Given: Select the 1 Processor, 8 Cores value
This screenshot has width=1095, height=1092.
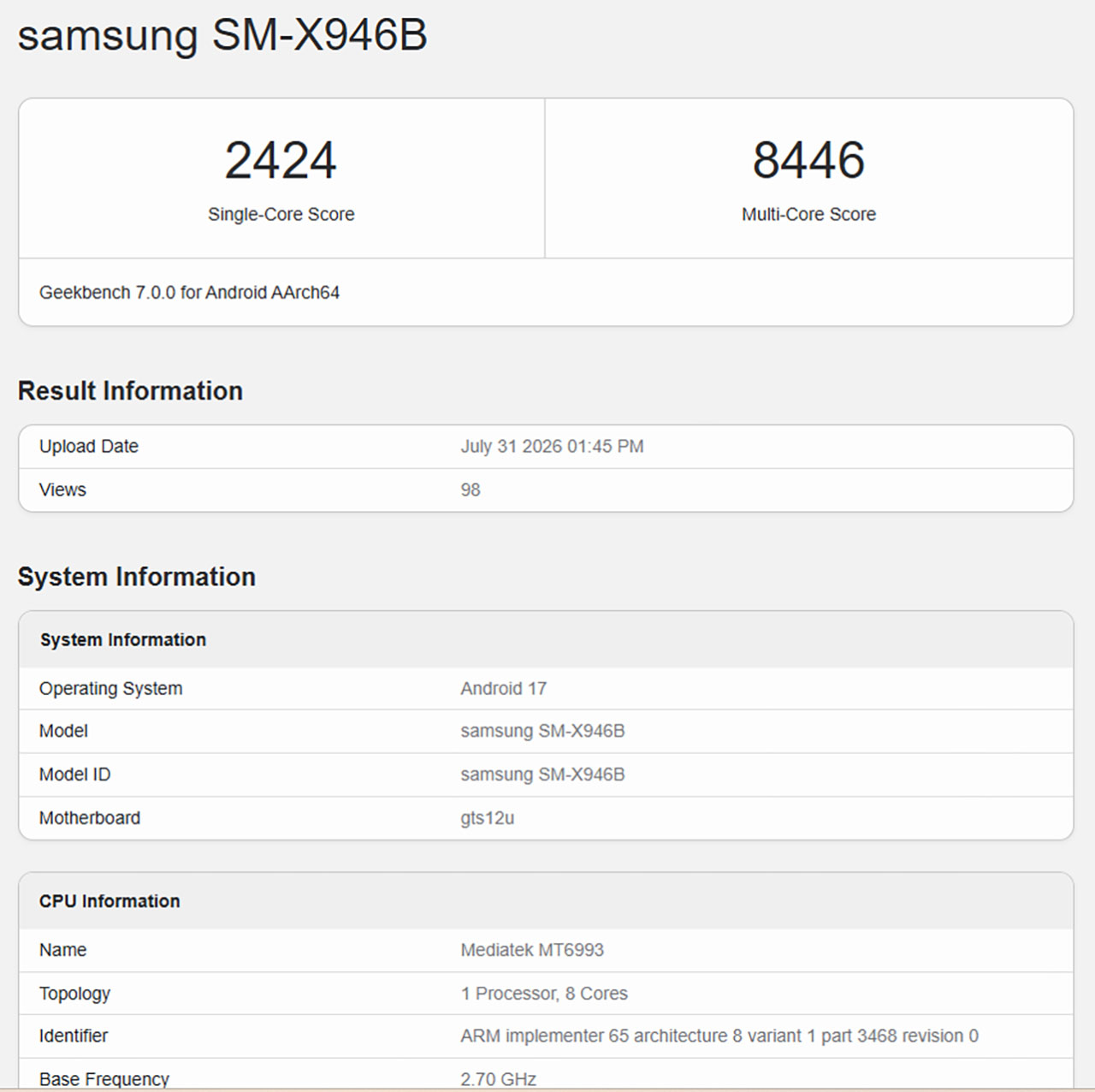Looking at the screenshot, I should click(544, 994).
